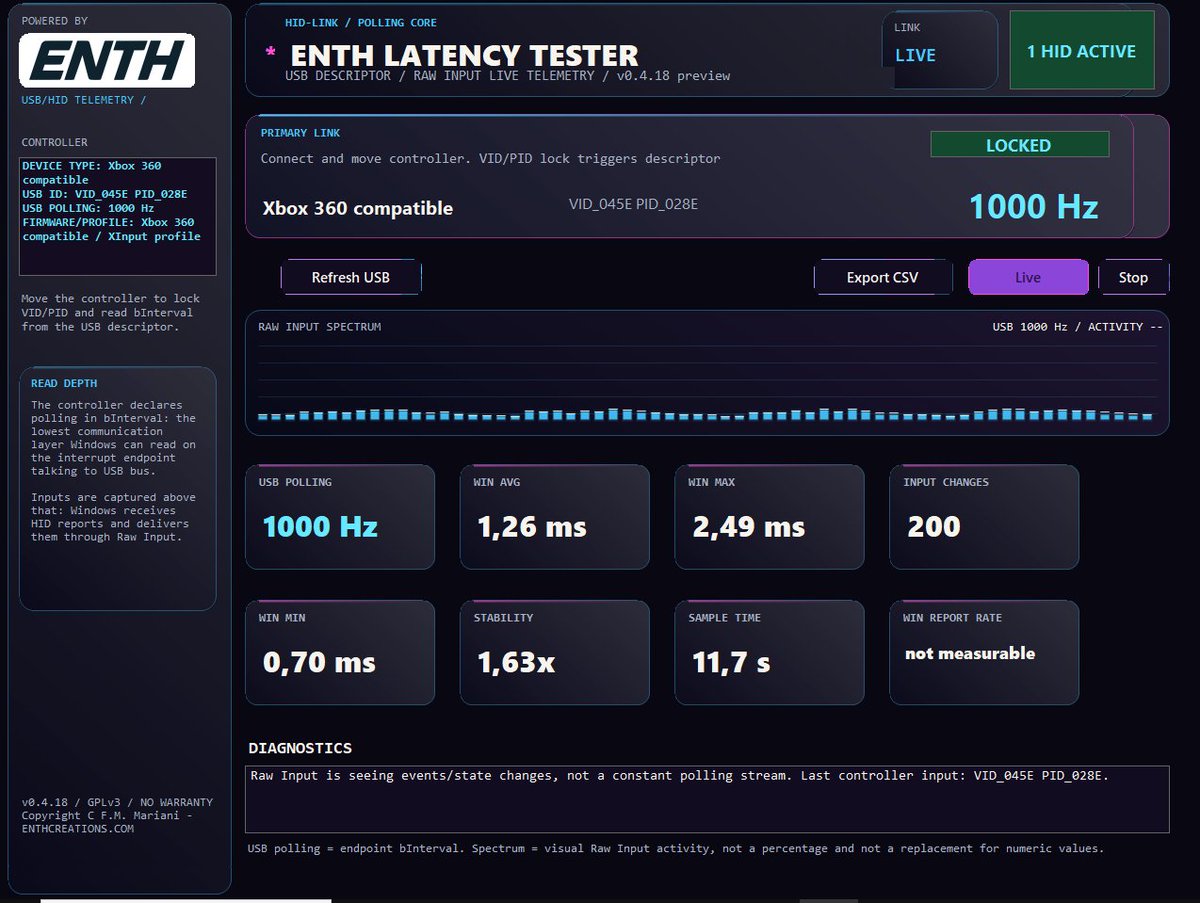Click the USB DESCRIPTOR version subtitle line
This screenshot has height=903, width=1200.
point(508,76)
